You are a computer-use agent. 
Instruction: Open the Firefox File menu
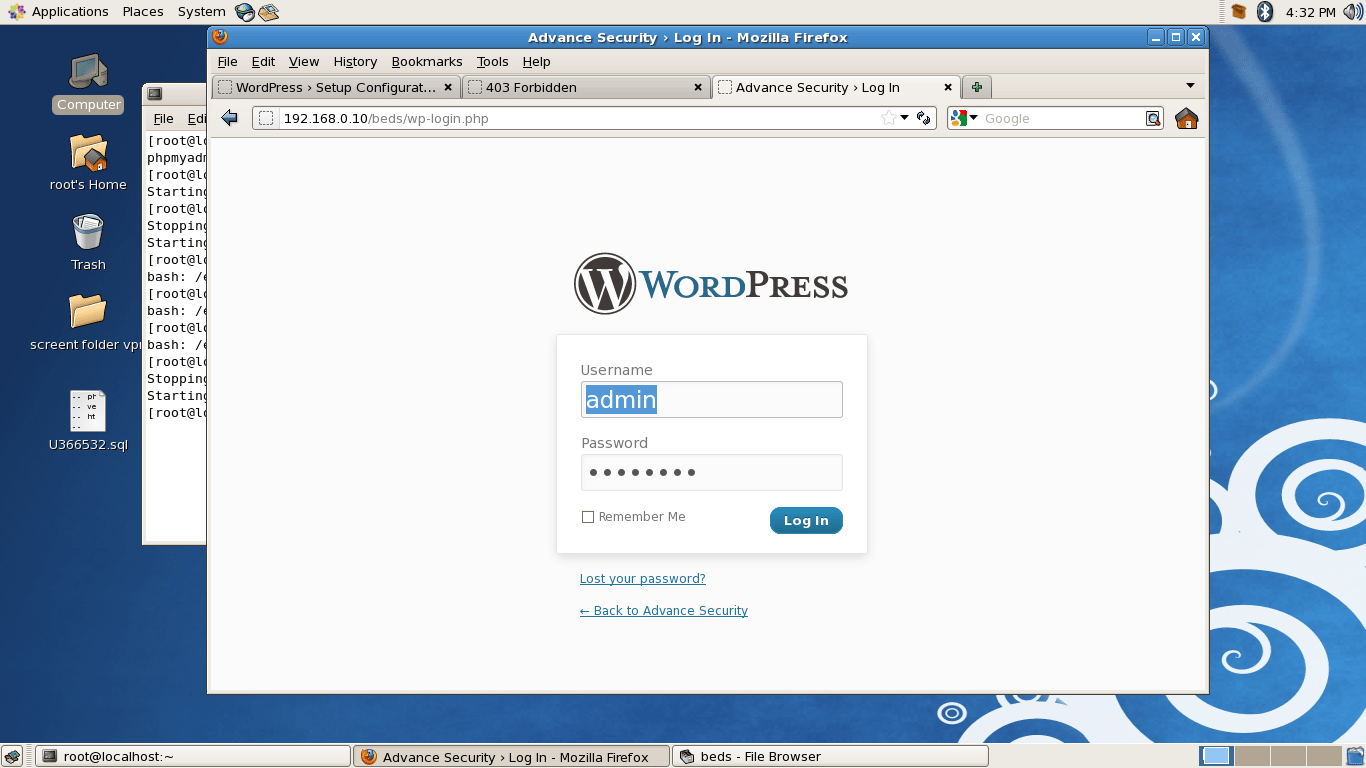coord(228,62)
